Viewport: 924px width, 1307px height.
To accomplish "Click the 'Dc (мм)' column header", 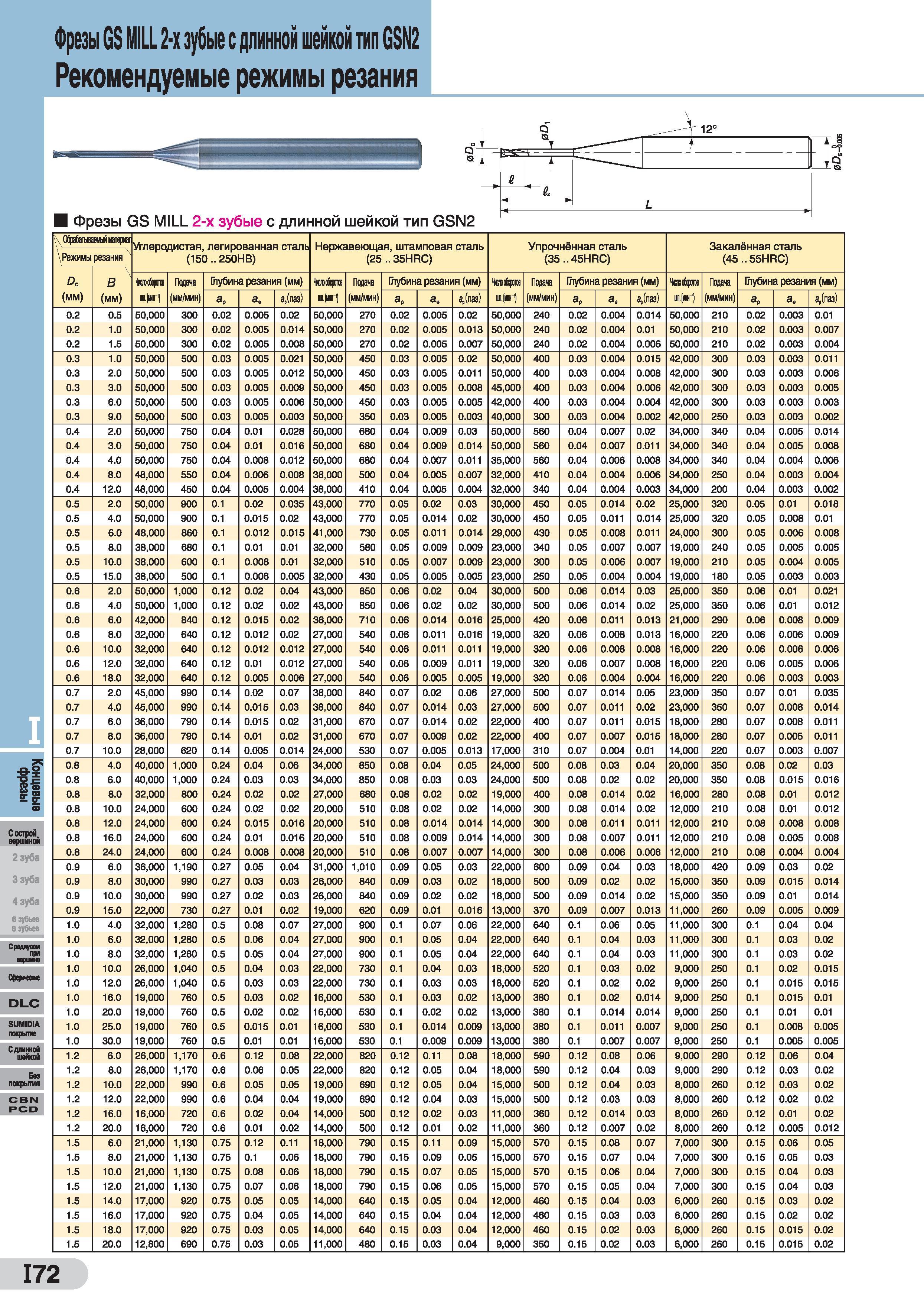I will pos(72,290).
